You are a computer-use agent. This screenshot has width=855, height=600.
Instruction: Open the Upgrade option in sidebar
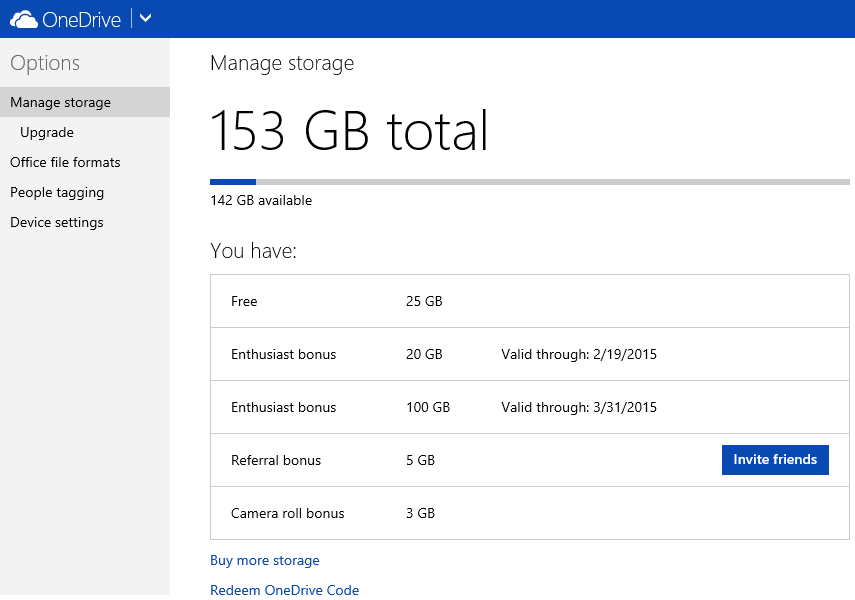tap(47, 132)
